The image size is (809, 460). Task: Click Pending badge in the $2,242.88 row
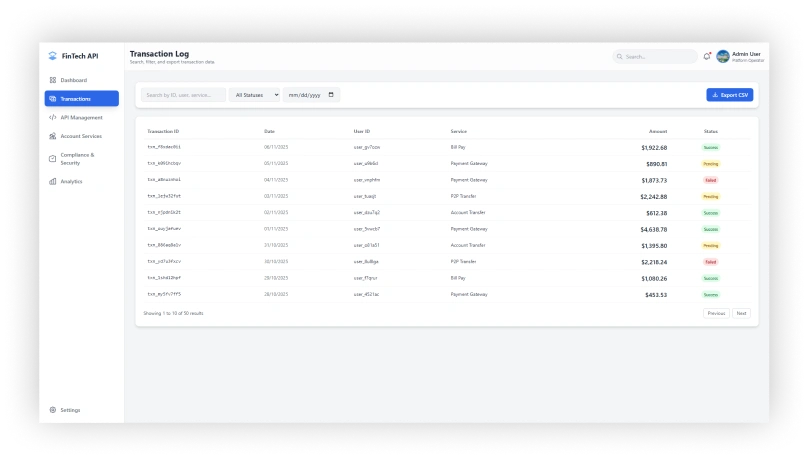710,196
